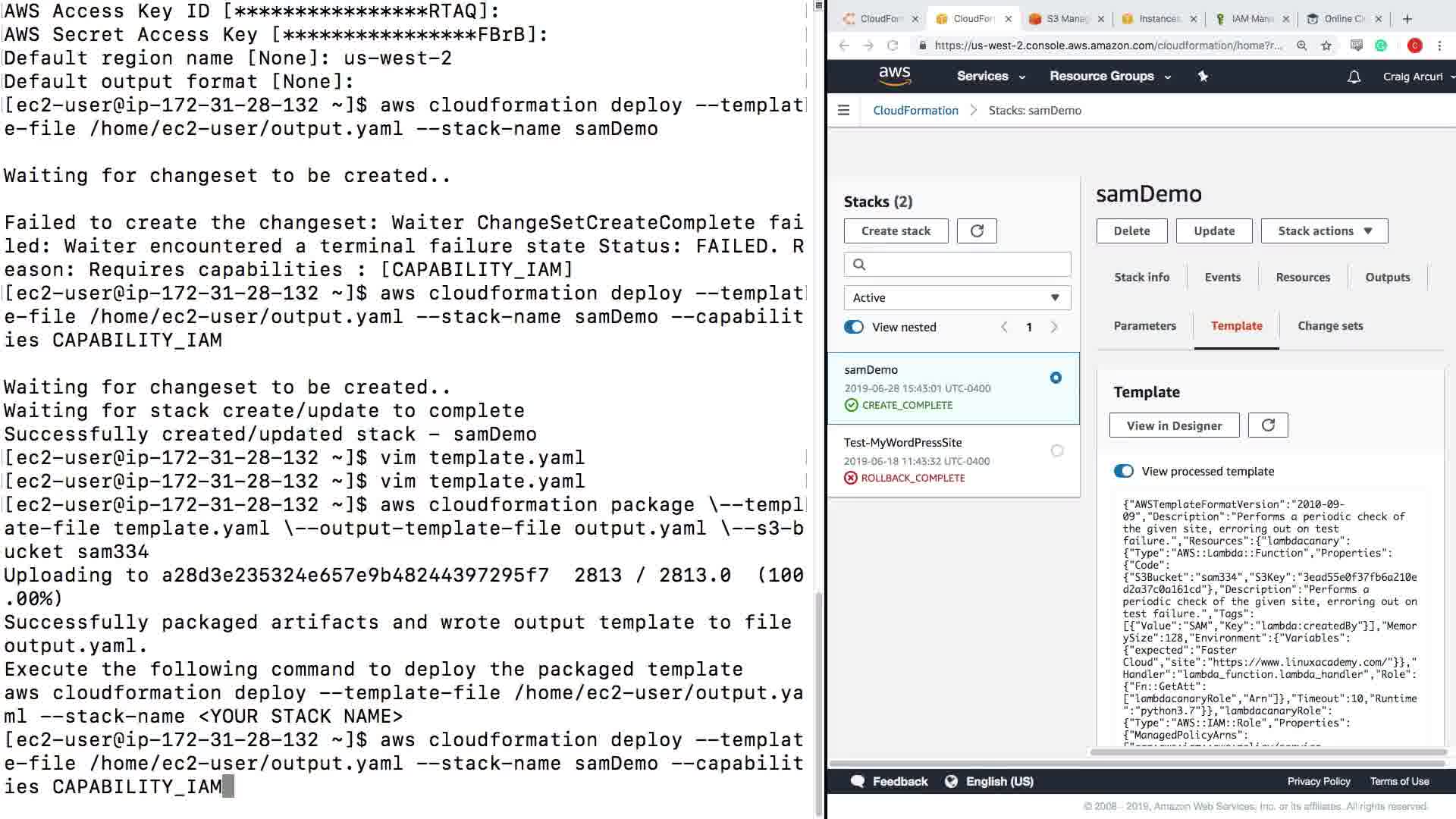Expand the Active filter dropdown
This screenshot has width=1456, height=819.
(x=957, y=297)
